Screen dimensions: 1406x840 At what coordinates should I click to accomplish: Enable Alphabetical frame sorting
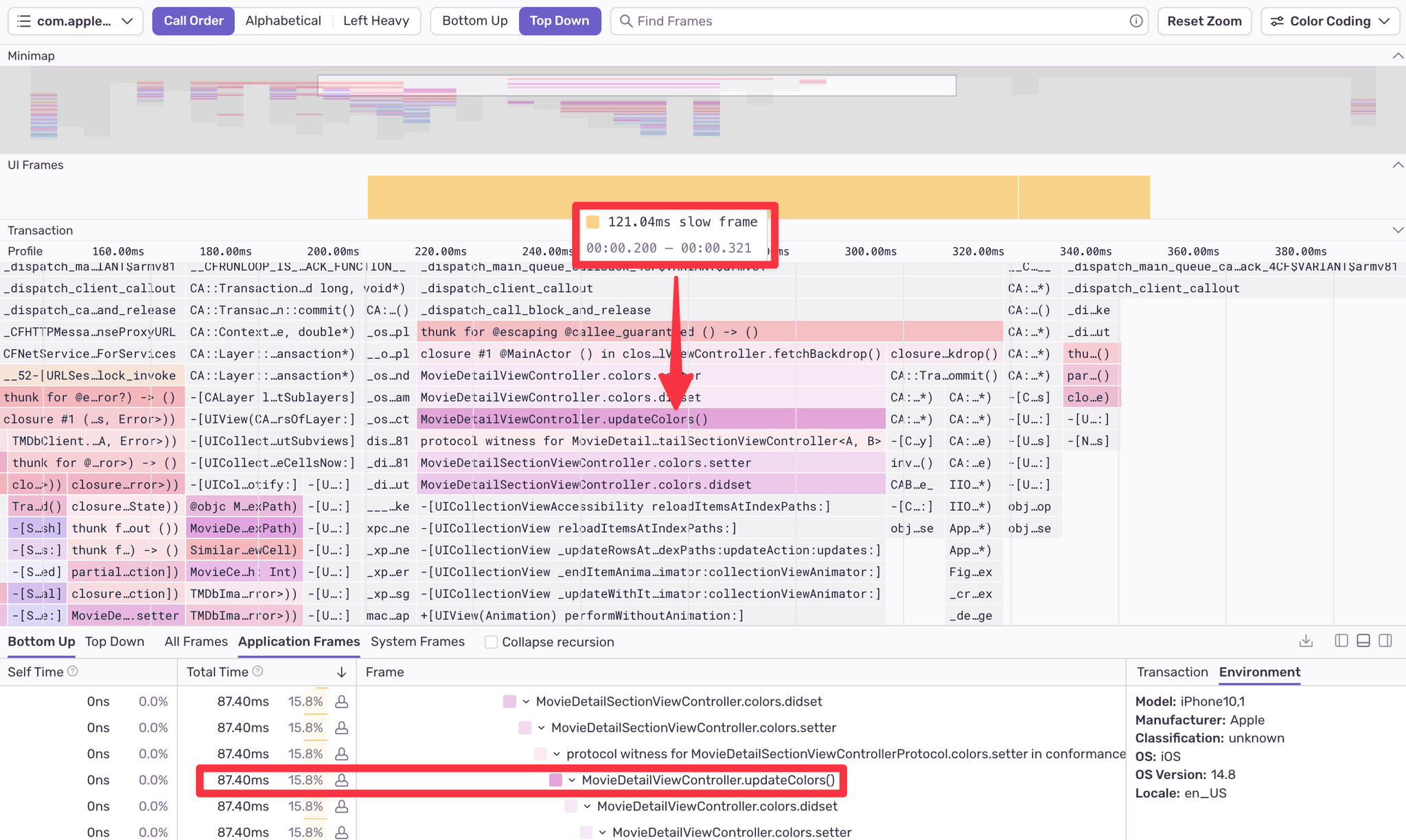(x=283, y=21)
